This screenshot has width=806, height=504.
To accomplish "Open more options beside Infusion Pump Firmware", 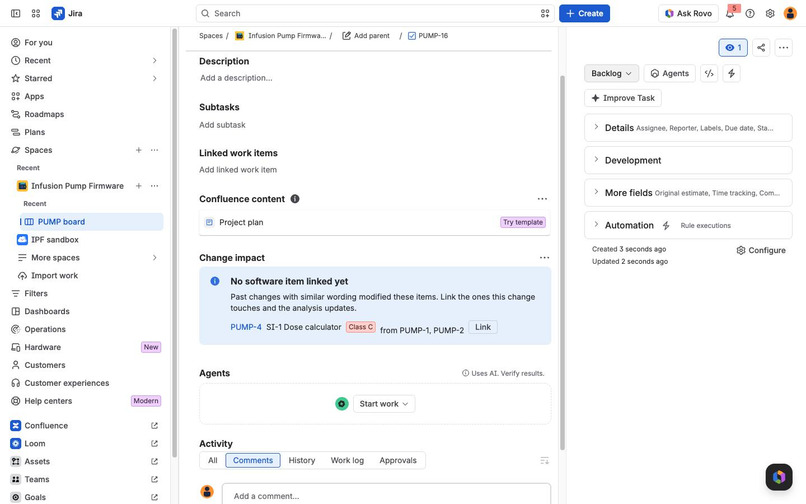I will pyautogui.click(x=154, y=186).
